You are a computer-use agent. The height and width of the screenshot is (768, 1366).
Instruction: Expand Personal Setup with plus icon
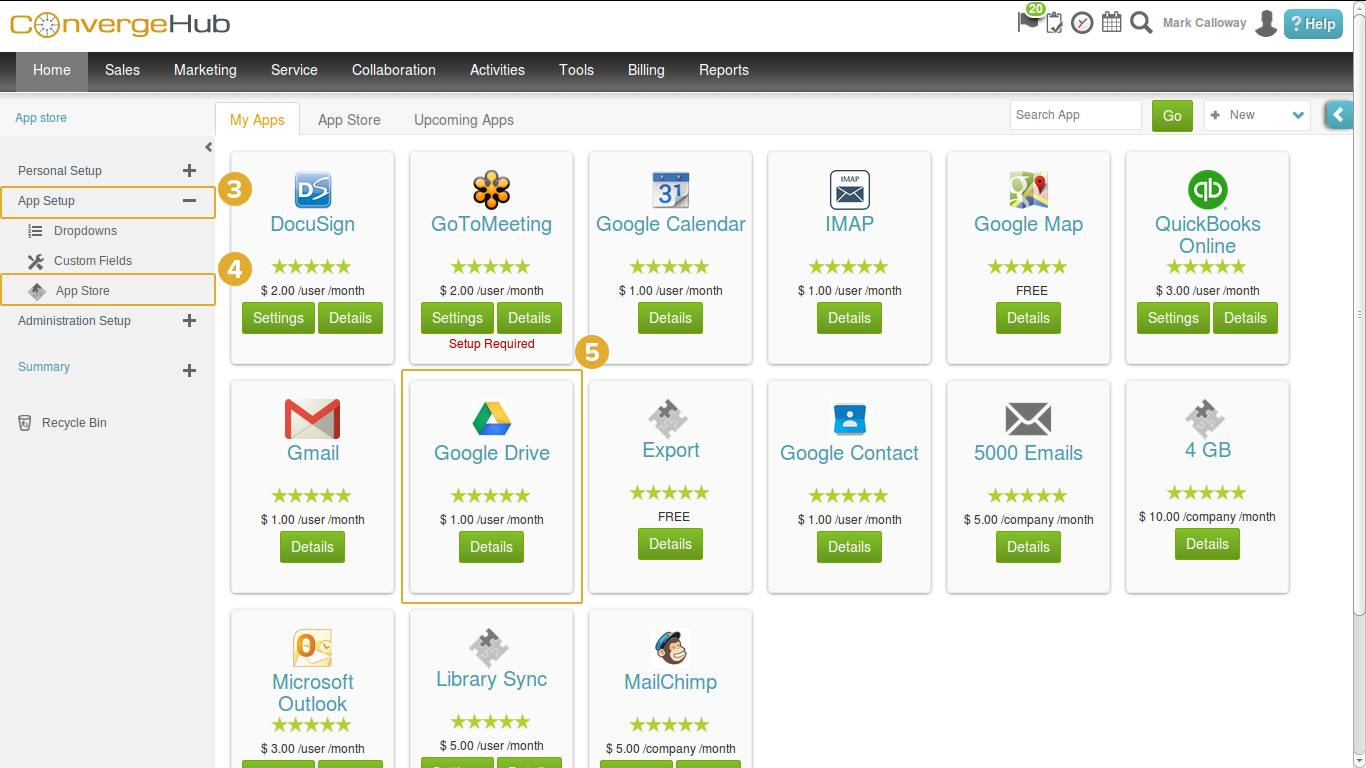pyautogui.click(x=189, y=171)
